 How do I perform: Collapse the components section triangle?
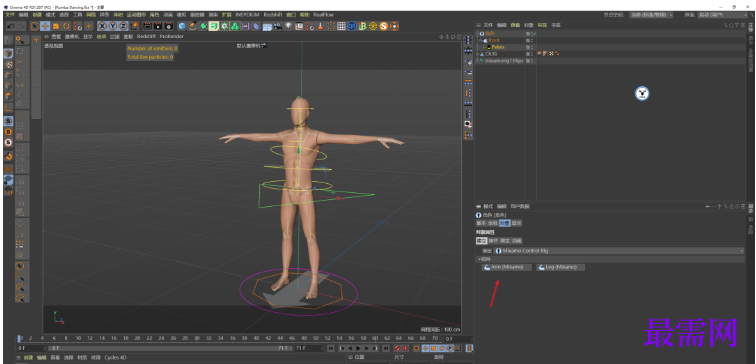point(479,259)
